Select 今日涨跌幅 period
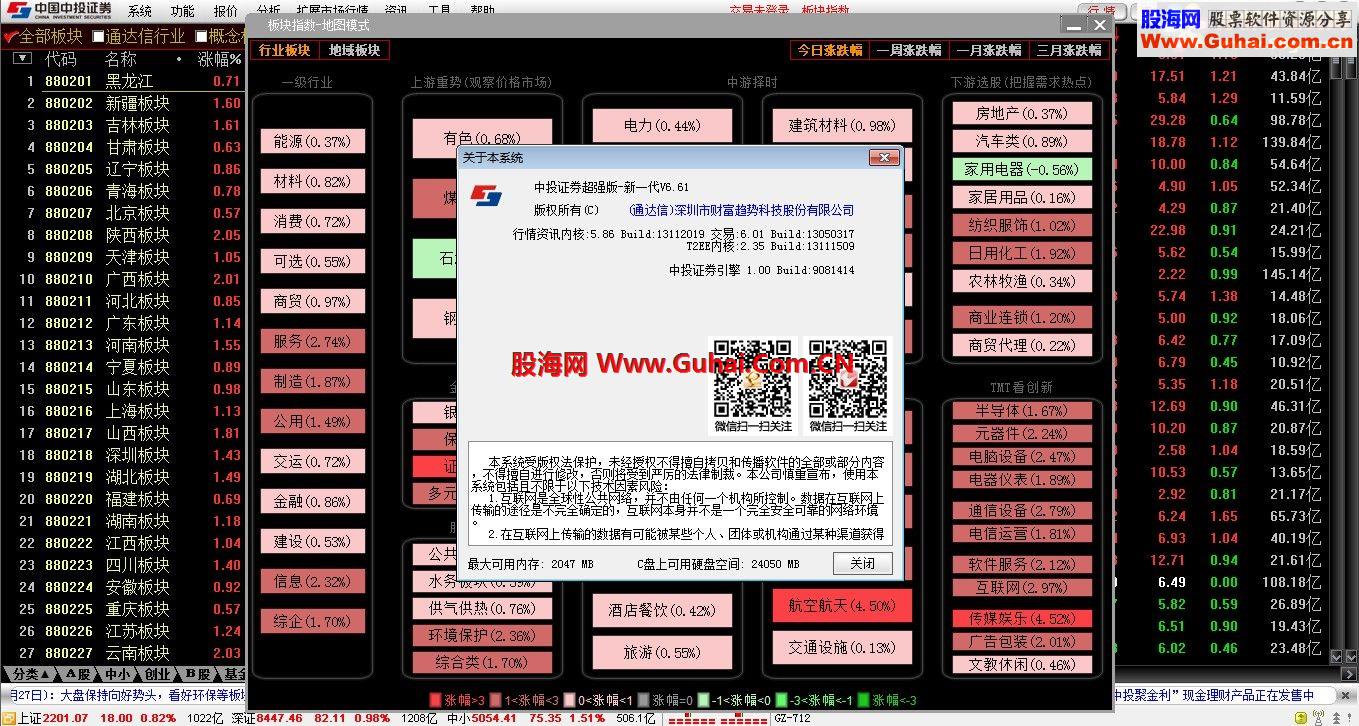 830,50
